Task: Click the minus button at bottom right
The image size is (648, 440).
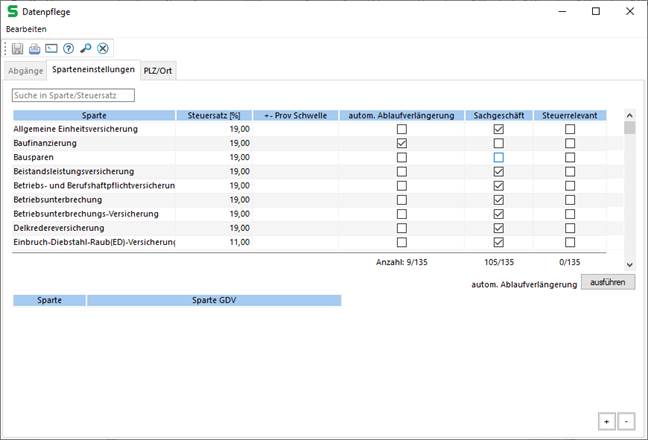Action: click(x=626, y=421)
